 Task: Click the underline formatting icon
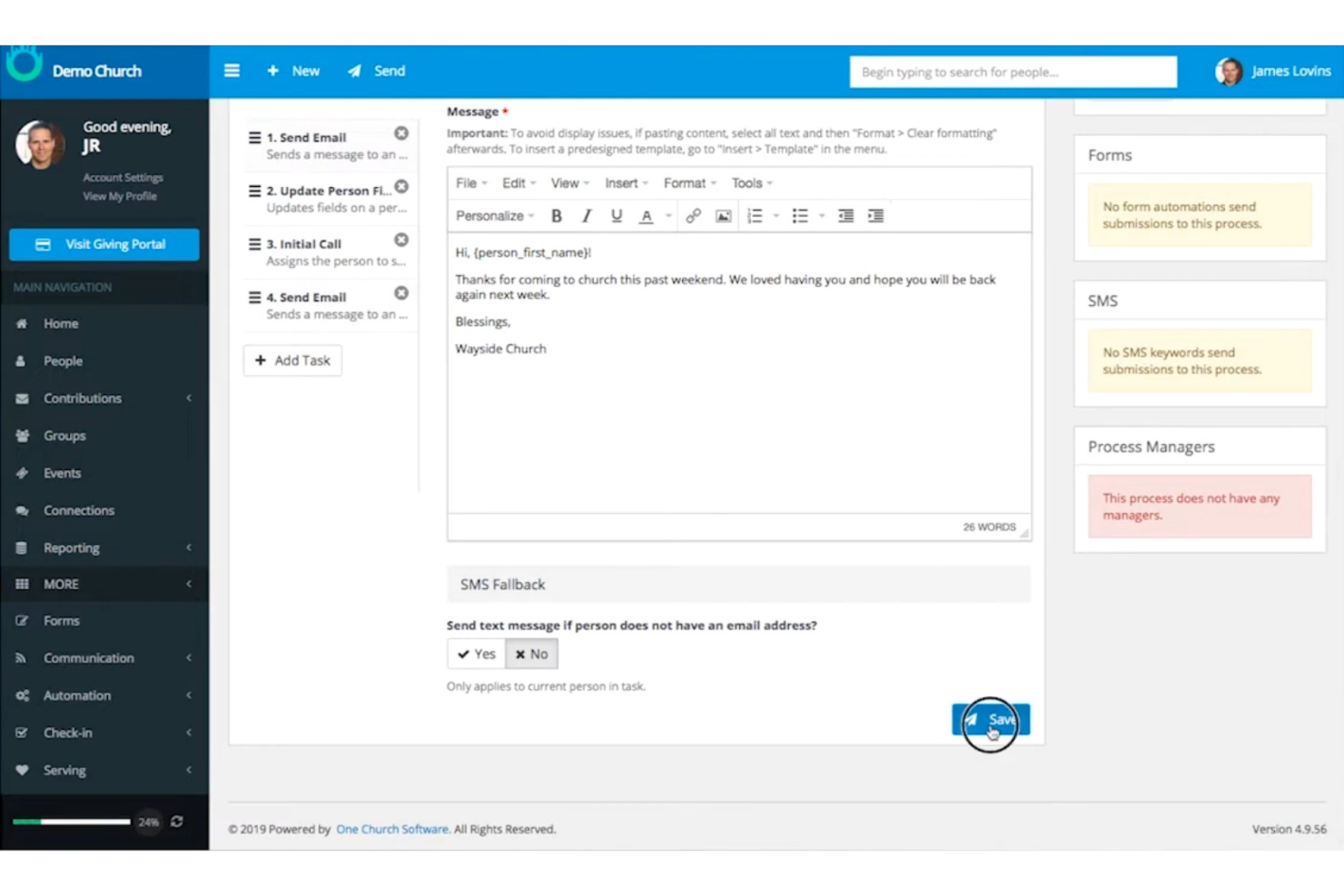[617, 216]
